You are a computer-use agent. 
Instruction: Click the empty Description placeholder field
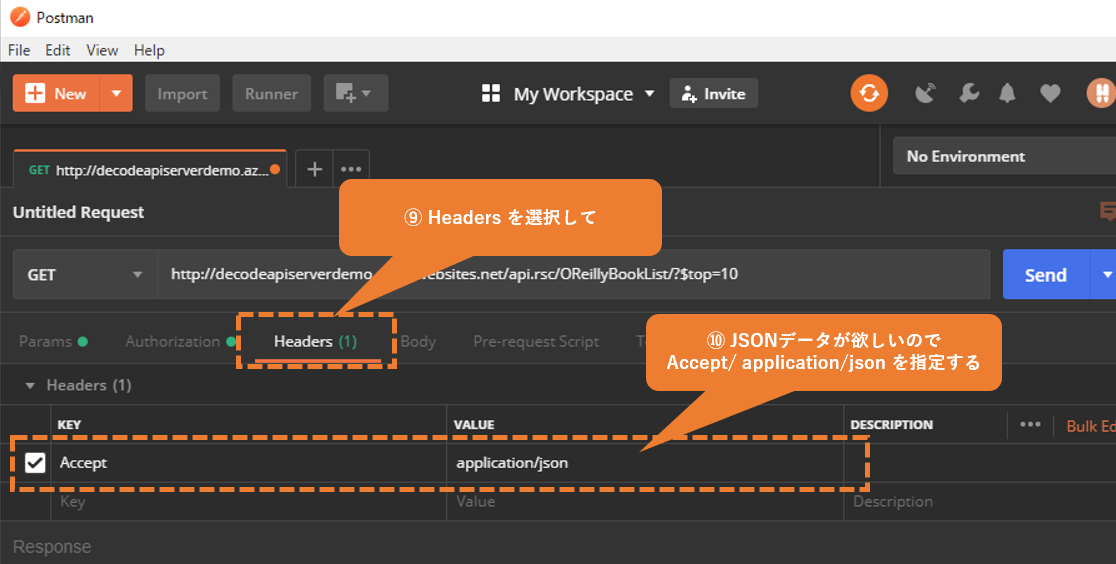[x=979, y=501]
